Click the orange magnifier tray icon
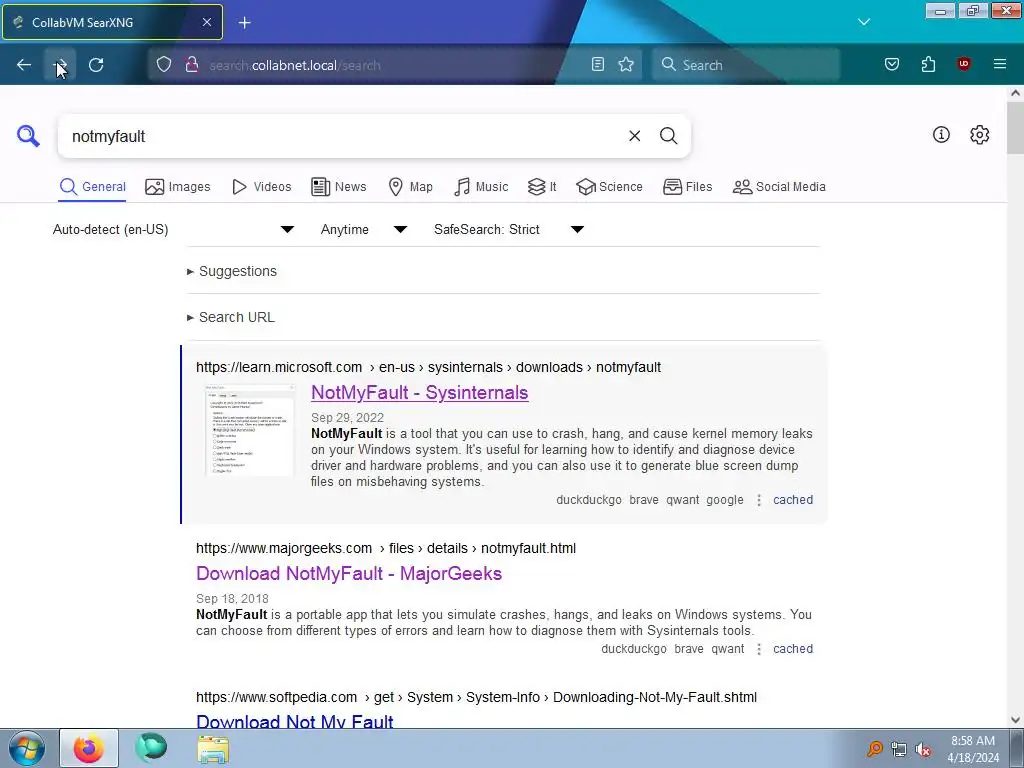 pyautogui.click(x=874, y=749)
